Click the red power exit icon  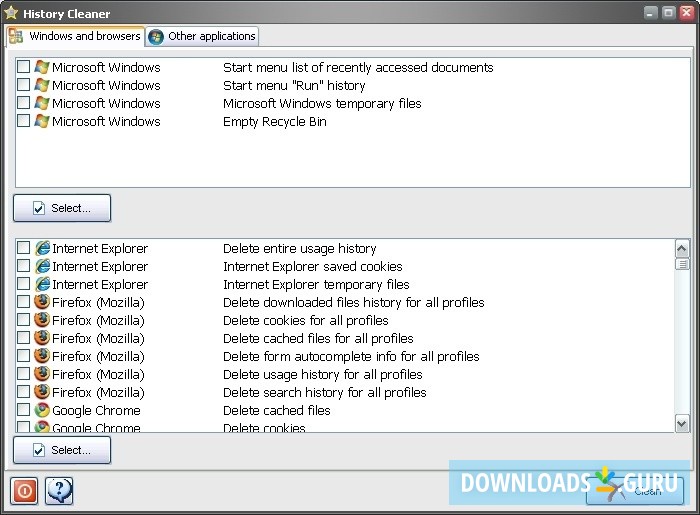[x=24, y=491]
